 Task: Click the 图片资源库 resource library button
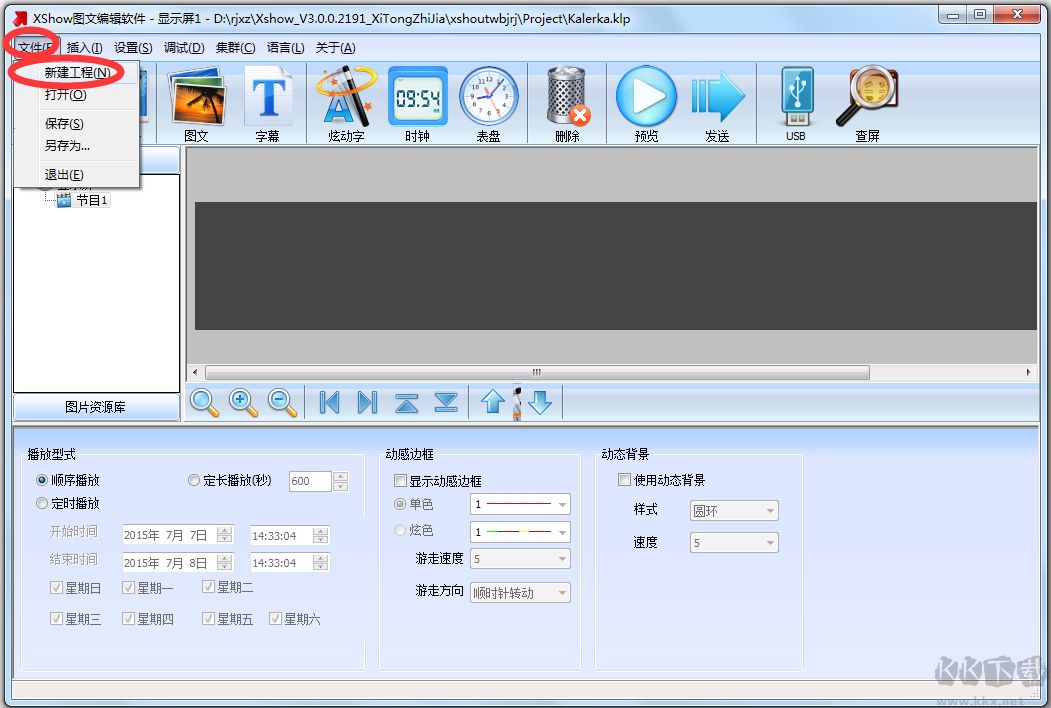click(95, 405)
